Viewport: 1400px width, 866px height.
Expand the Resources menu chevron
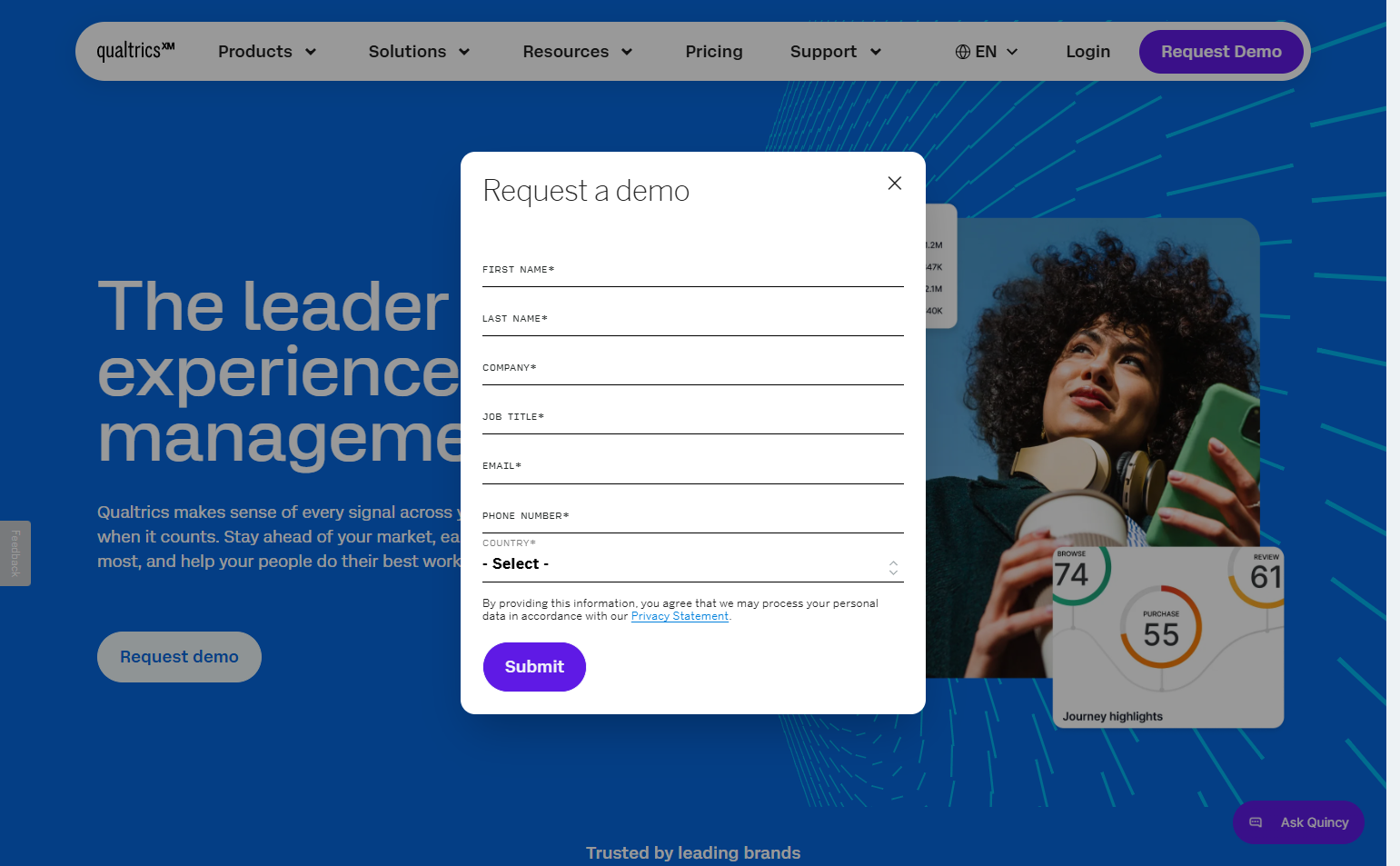click(x=627, y=52)
